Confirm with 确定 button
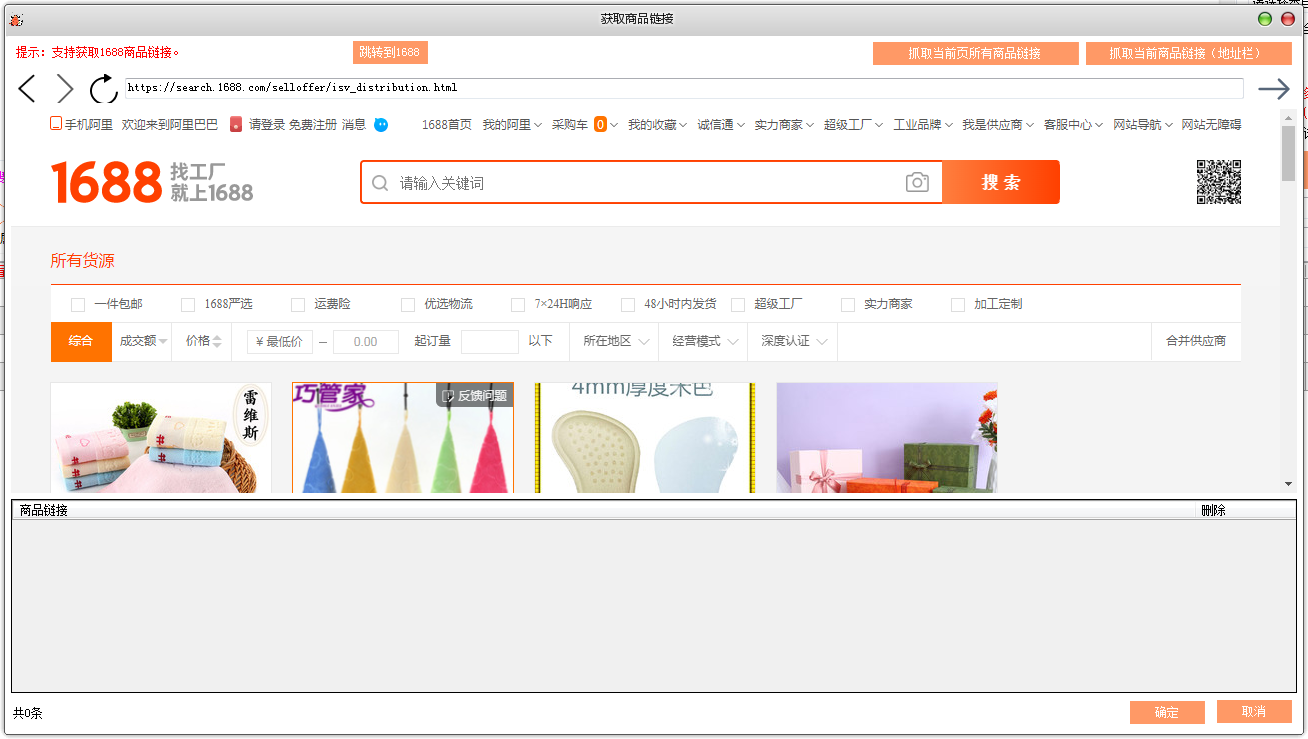This screenshot has width=1308, height=739. tap(1166, 712)
